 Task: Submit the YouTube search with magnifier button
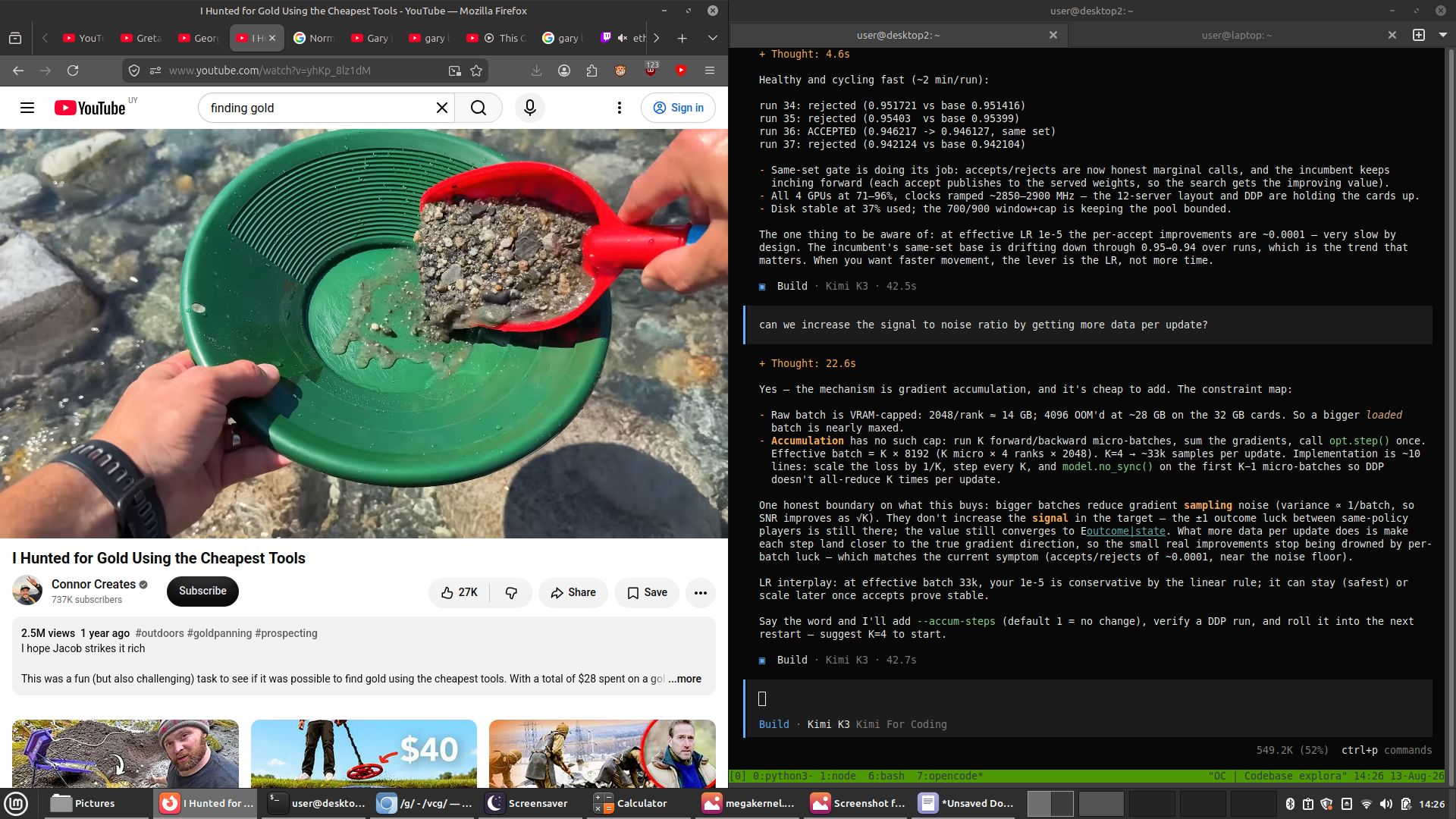point(479,108)
